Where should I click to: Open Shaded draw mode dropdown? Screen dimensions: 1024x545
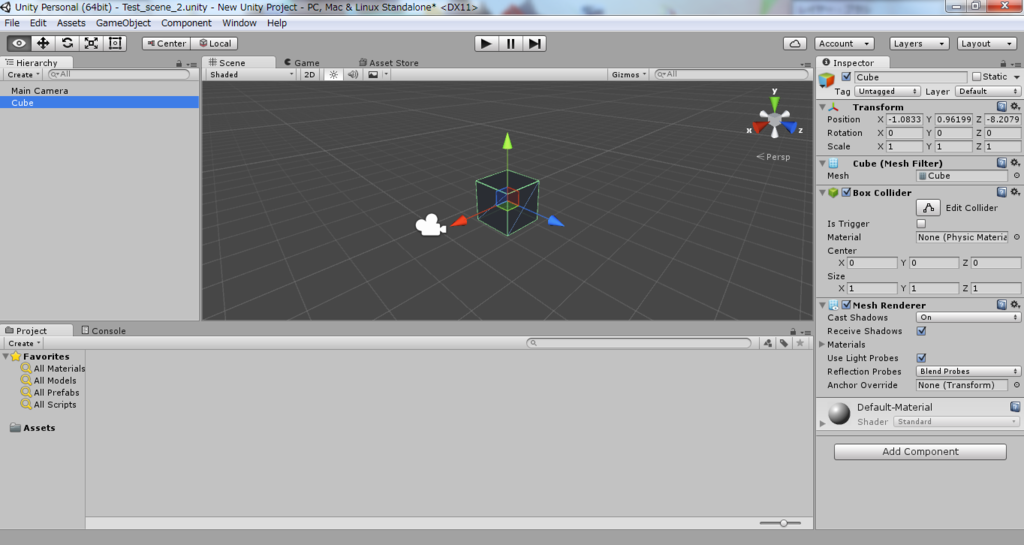(251, 74)
